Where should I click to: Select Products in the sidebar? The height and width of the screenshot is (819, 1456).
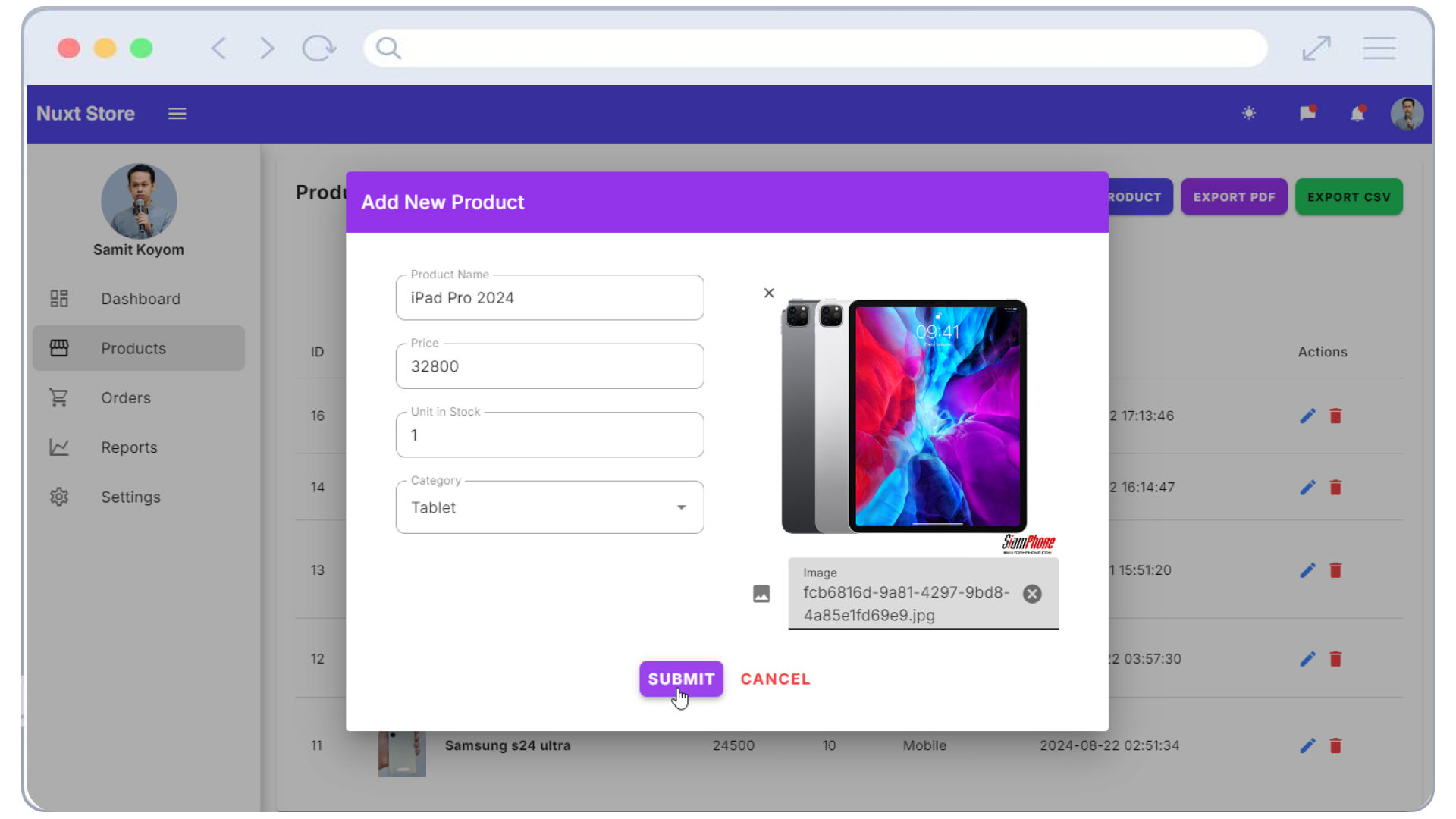pos(139,348)
